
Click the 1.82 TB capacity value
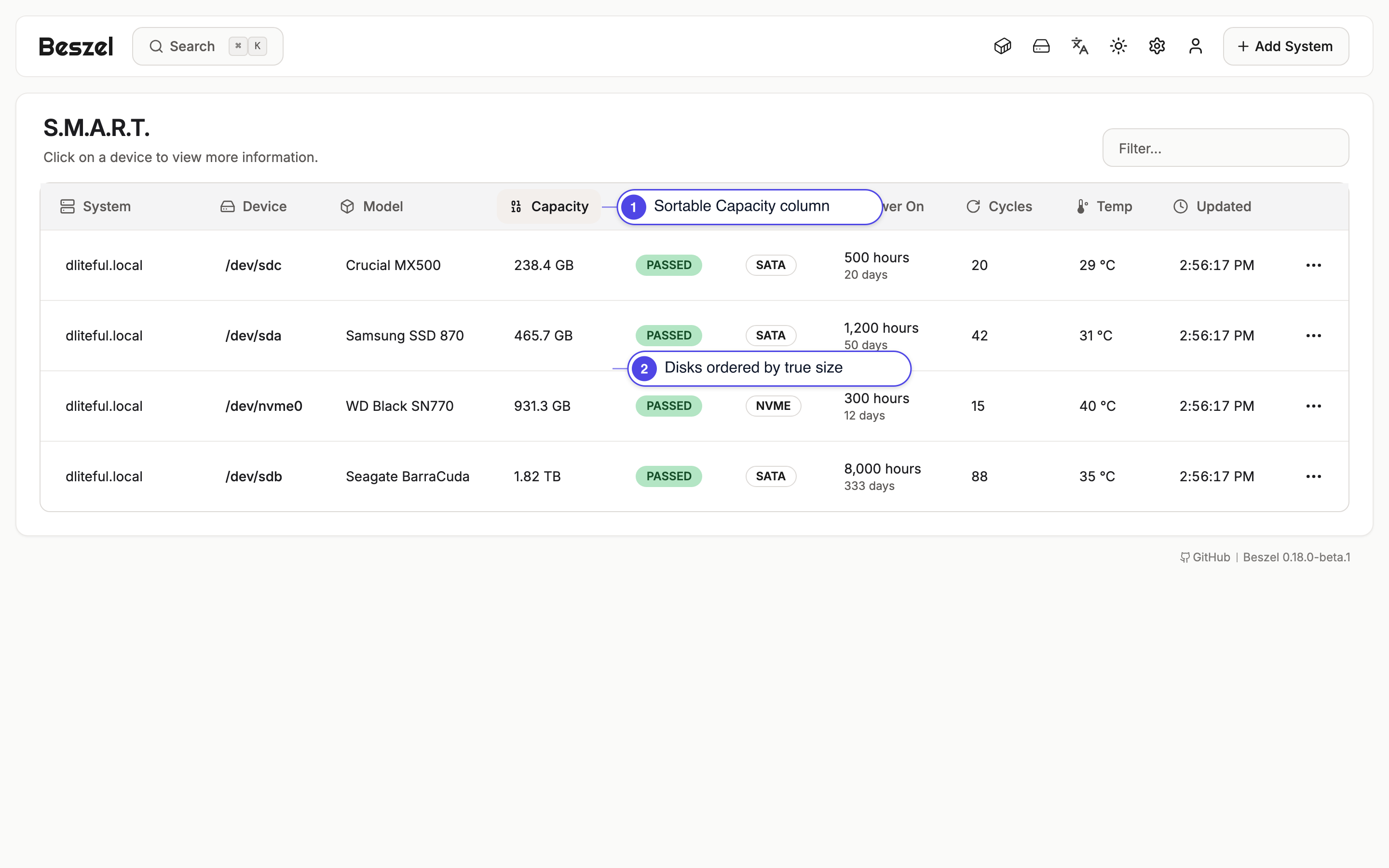(x=537, y=476)
